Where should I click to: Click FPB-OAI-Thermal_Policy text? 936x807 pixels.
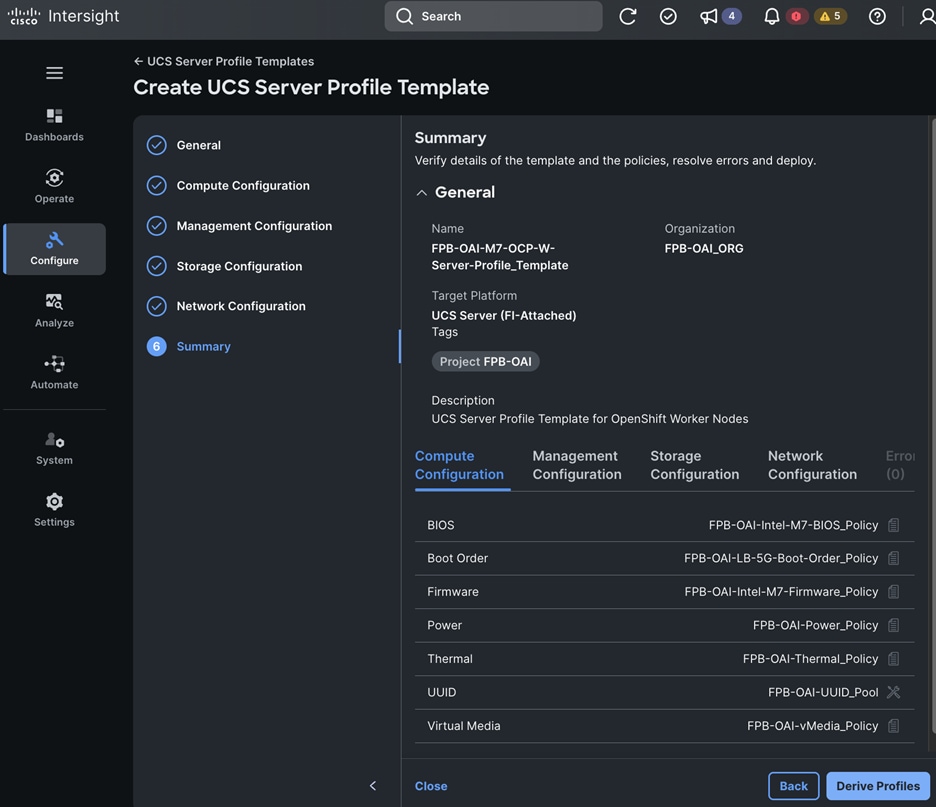point(811,659)
